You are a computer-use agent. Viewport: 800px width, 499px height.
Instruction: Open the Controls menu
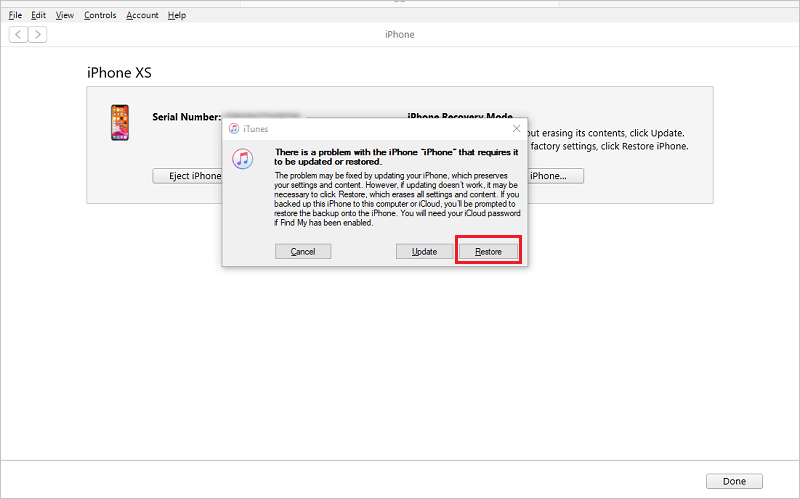(x=100, y=15)
